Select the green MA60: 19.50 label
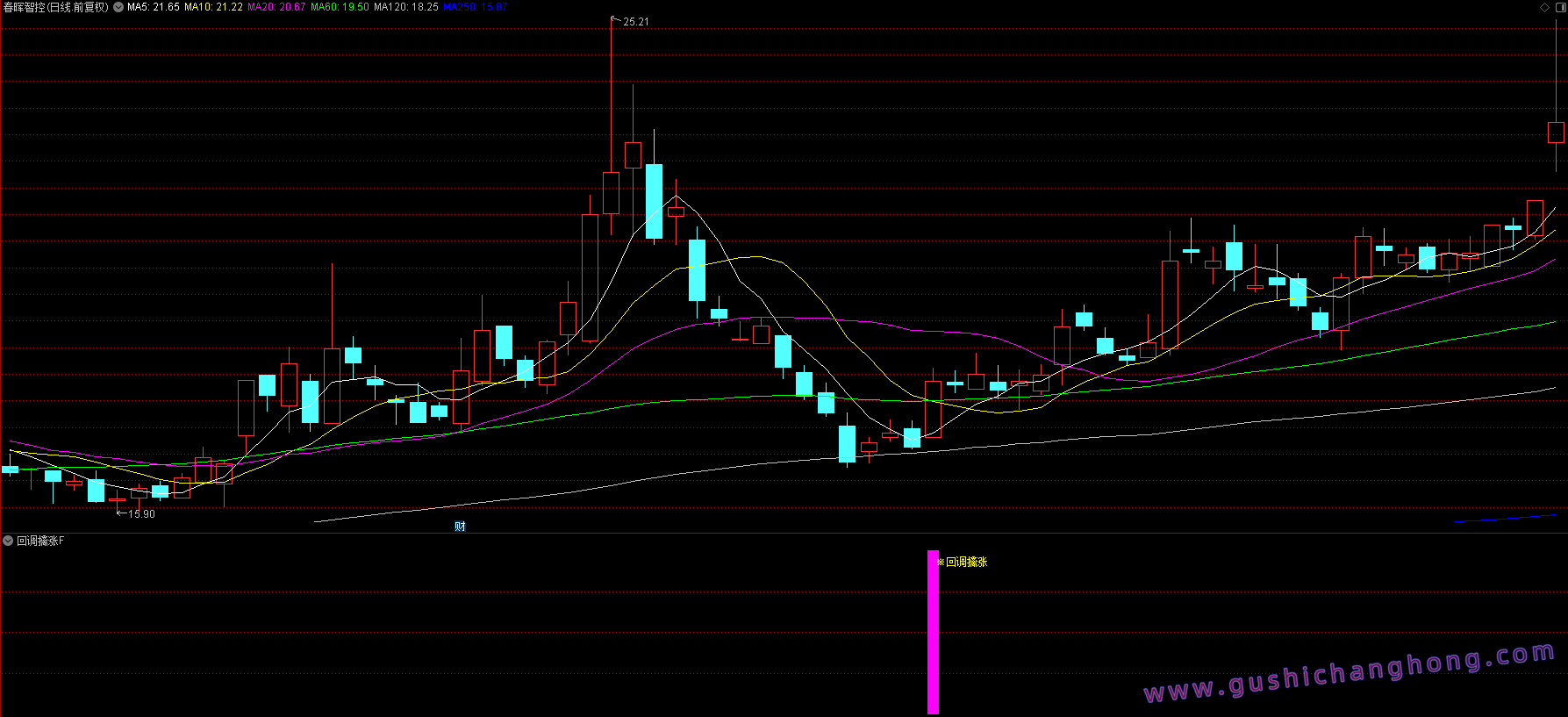This screenshot has width=1568, height=717. [x=340, y=7]
